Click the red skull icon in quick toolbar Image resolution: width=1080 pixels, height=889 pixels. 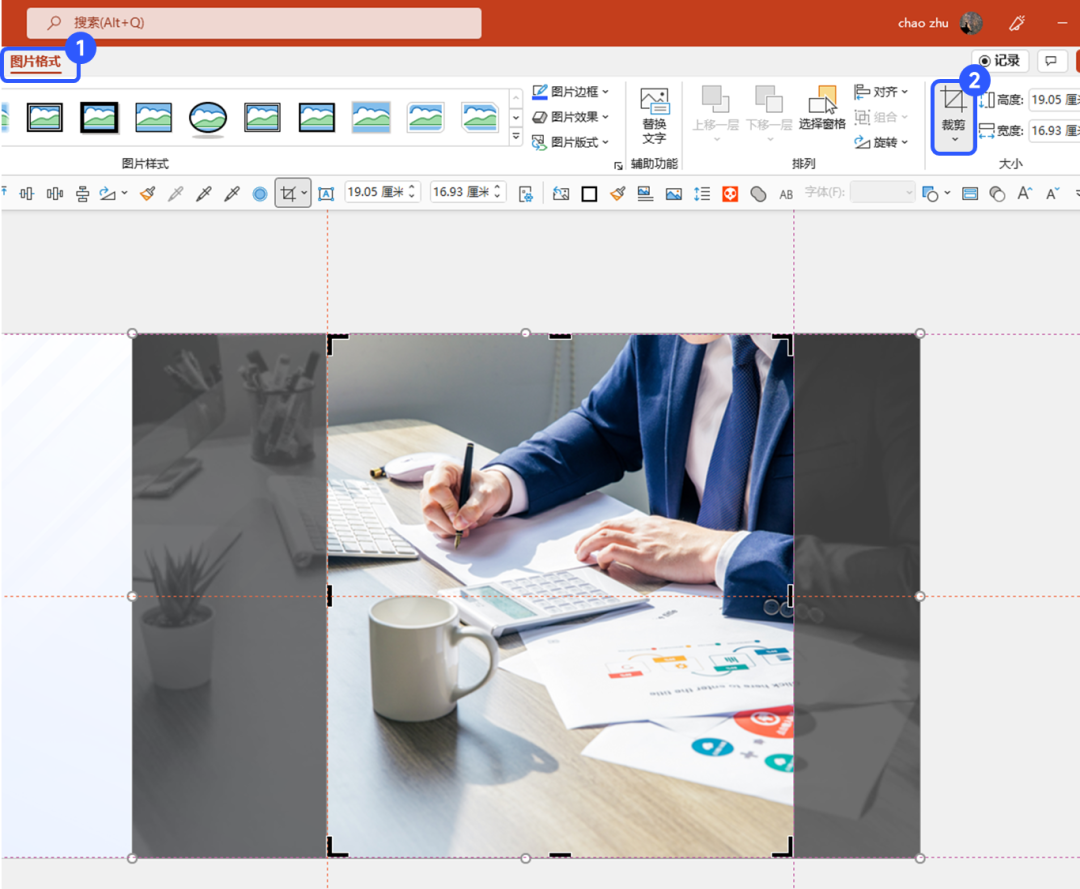click(730, 194)
